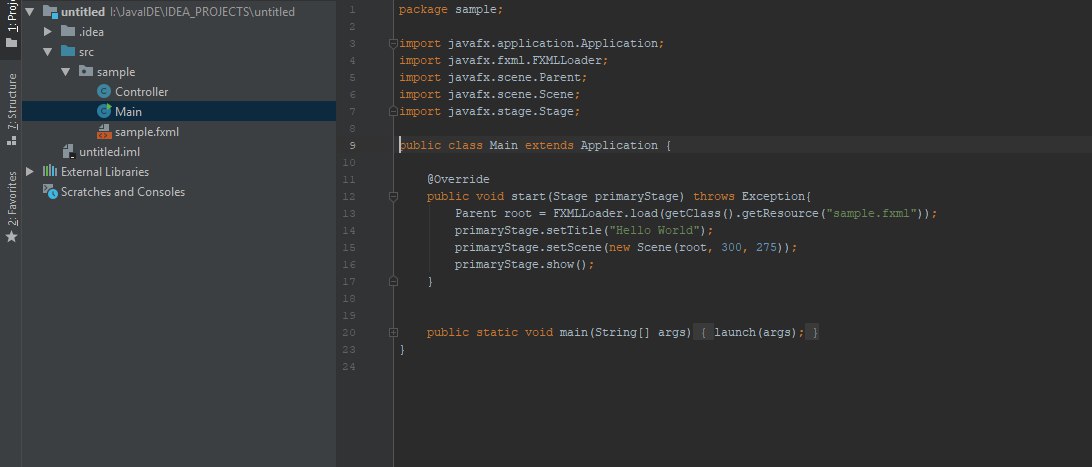Click the fold end marker at line 17

pos(393,281)
